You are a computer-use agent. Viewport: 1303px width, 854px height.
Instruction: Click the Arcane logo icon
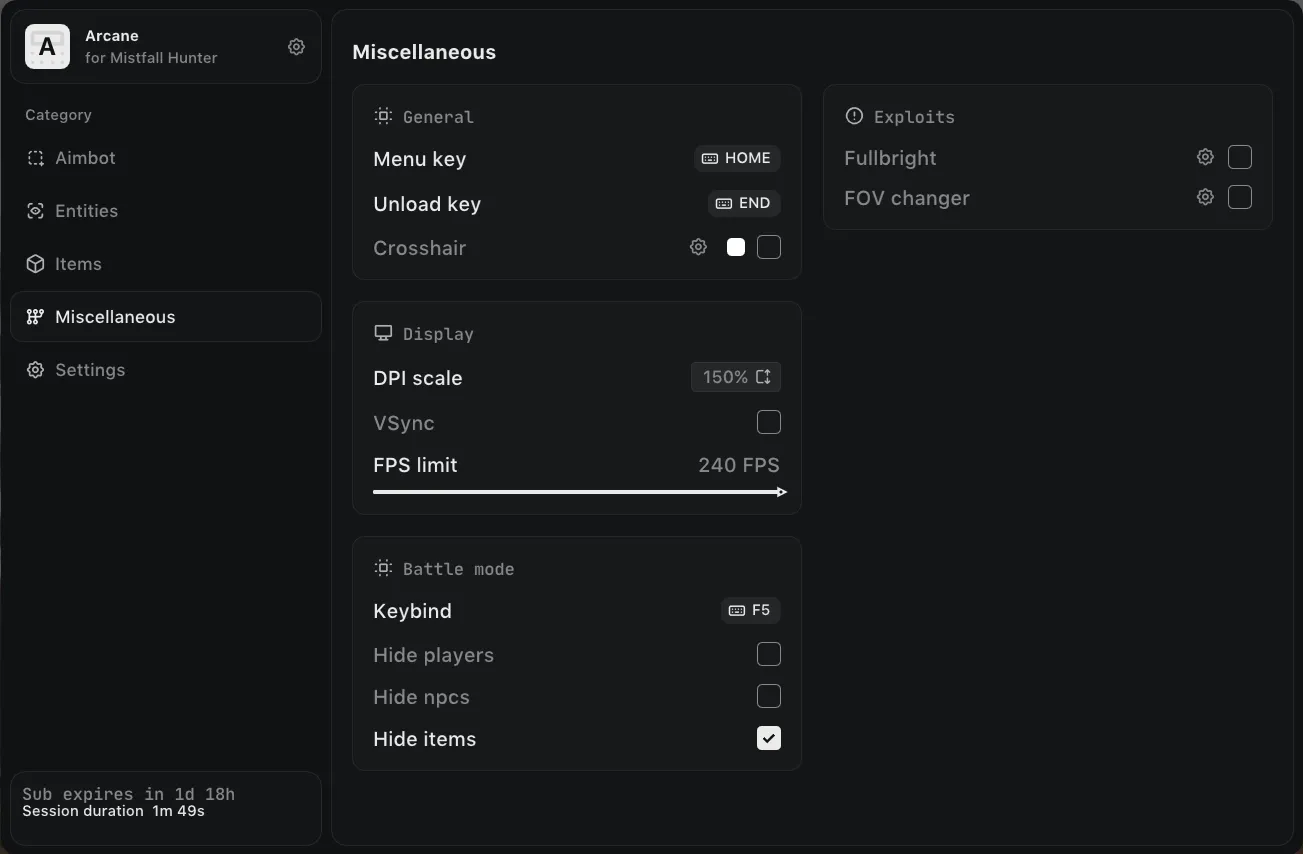point(47,47)
